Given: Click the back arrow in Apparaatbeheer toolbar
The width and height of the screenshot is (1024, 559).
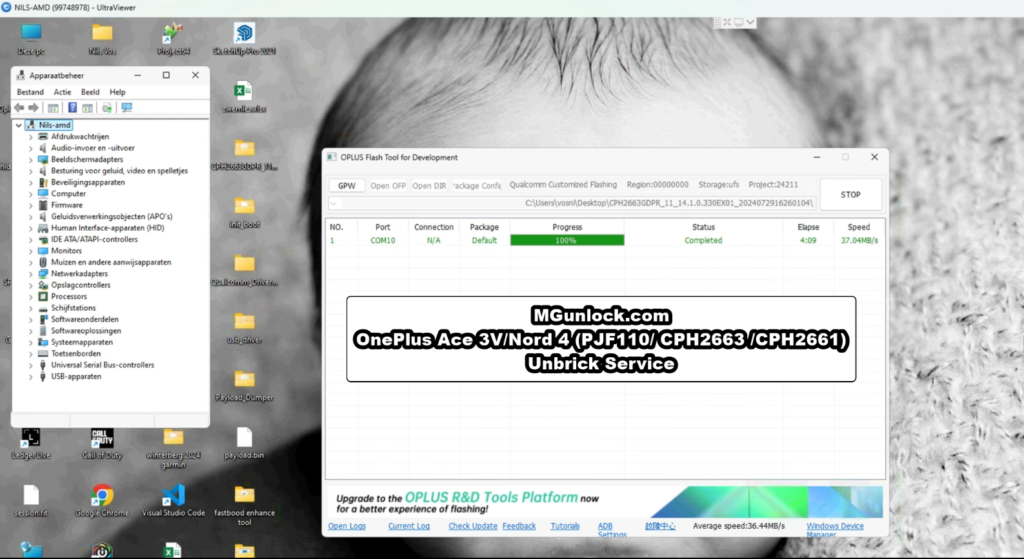Looking at the screenshot, I should pos(19,108).
